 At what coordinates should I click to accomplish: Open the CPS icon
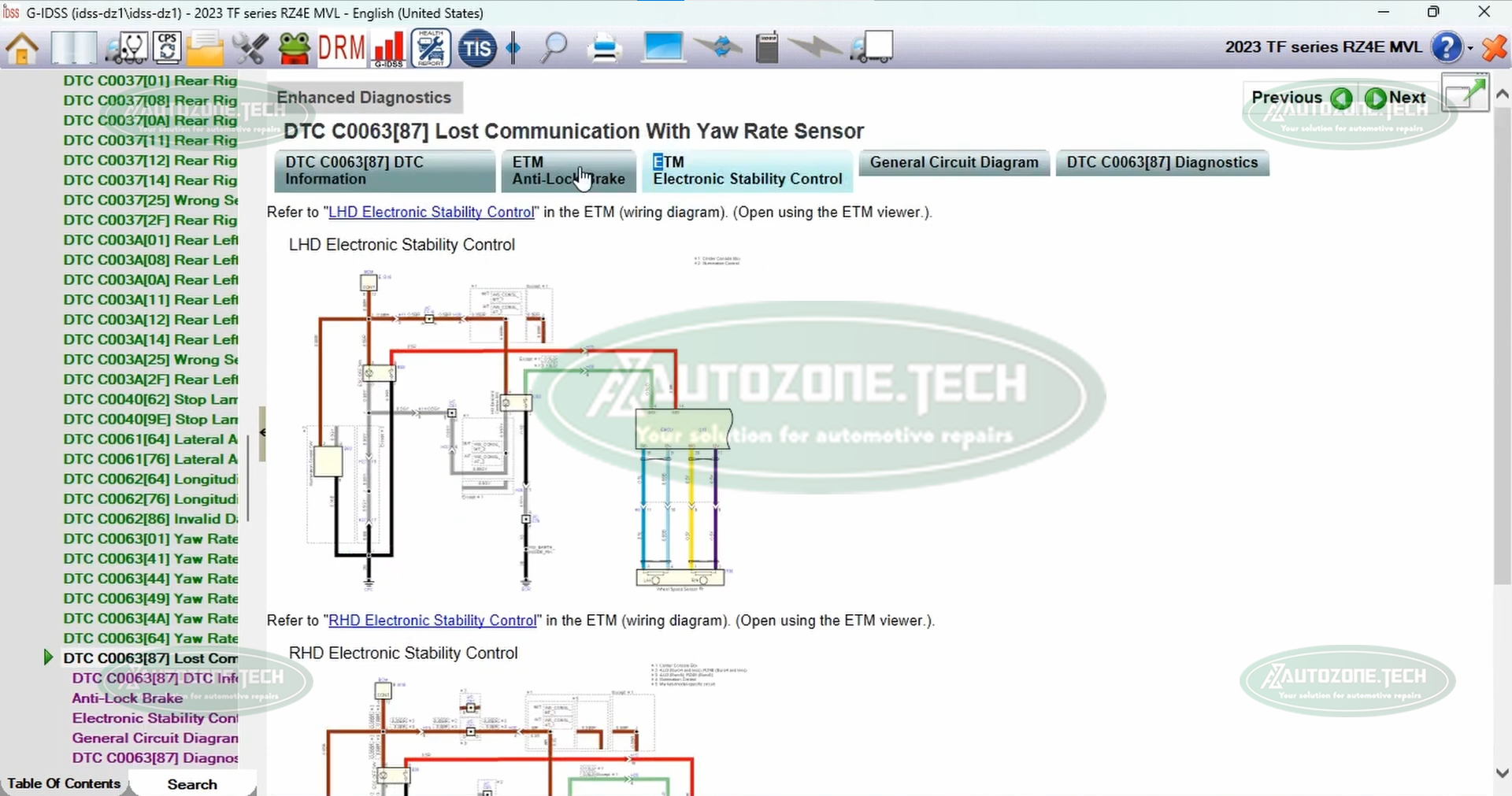(167, 48)
